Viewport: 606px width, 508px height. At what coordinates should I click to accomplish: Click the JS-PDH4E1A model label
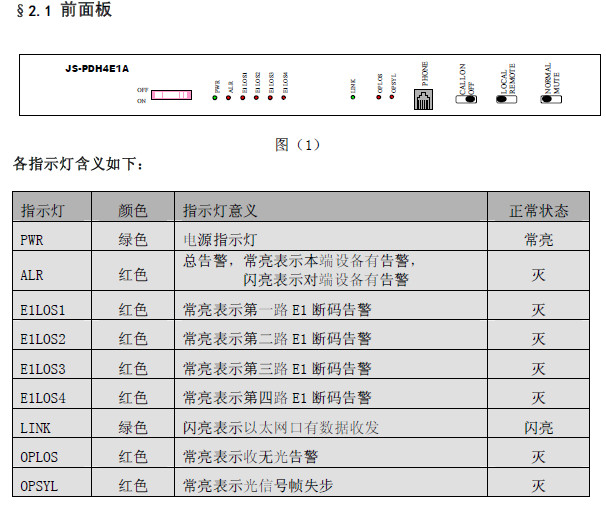tap(97, 69)
